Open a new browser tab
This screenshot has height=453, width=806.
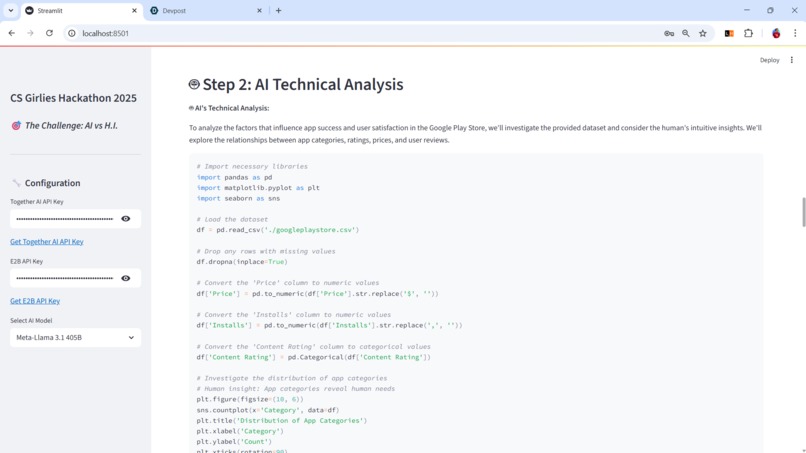[x=278, y=10]
